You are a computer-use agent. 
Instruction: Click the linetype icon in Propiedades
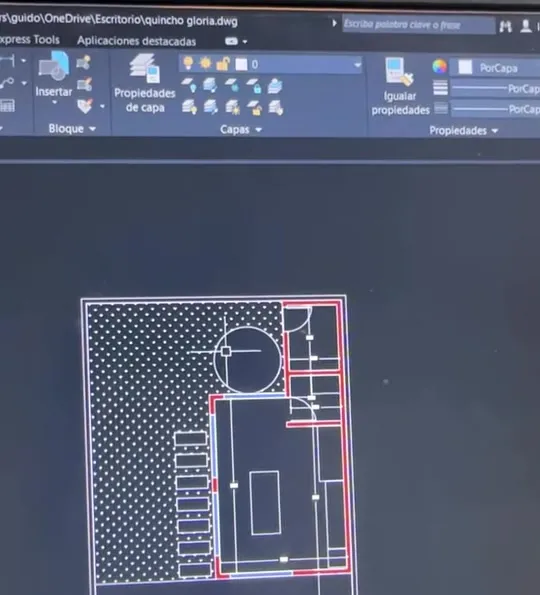click(441, 109)
